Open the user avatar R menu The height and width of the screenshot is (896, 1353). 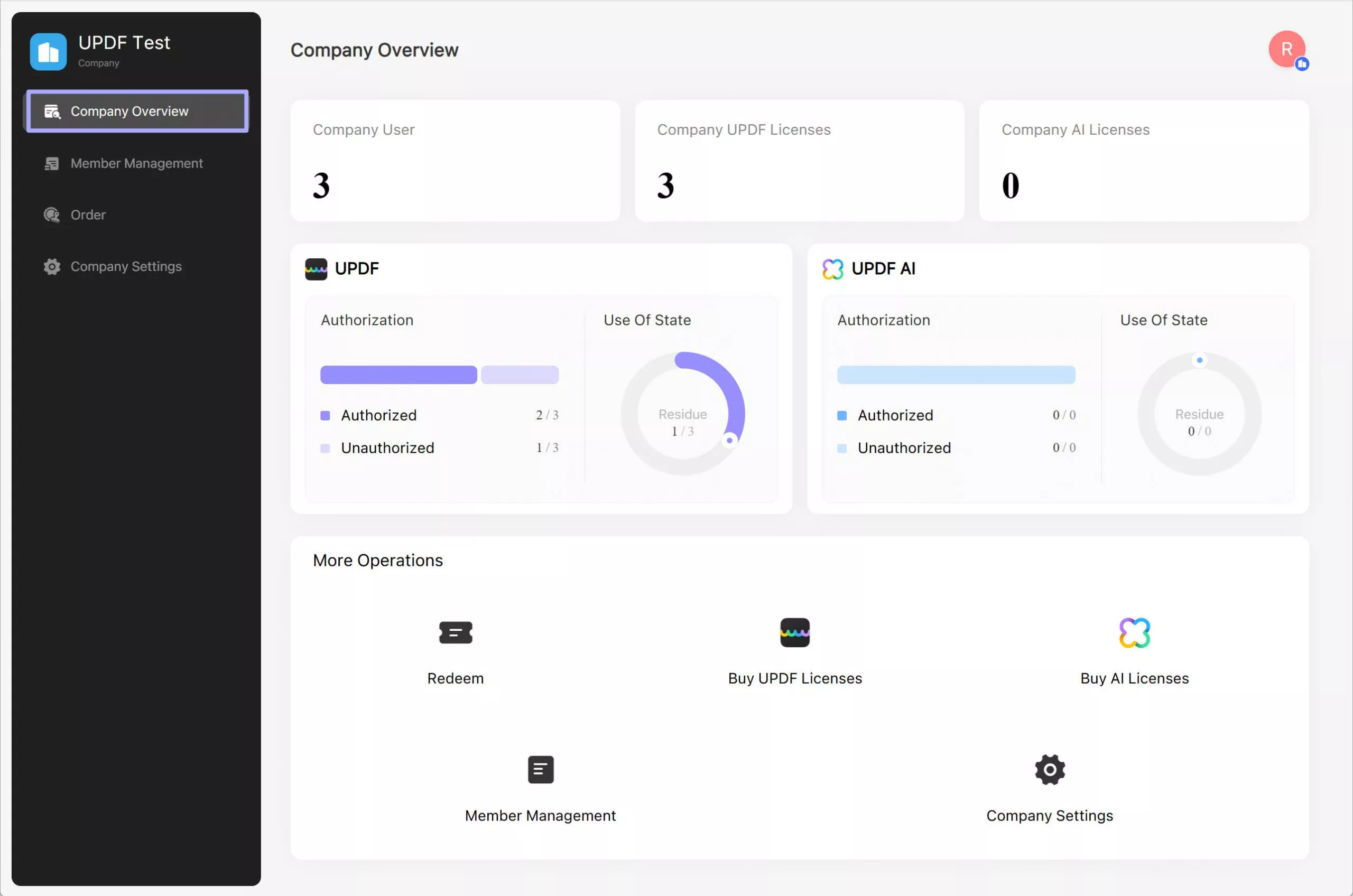coord(1287,49)
